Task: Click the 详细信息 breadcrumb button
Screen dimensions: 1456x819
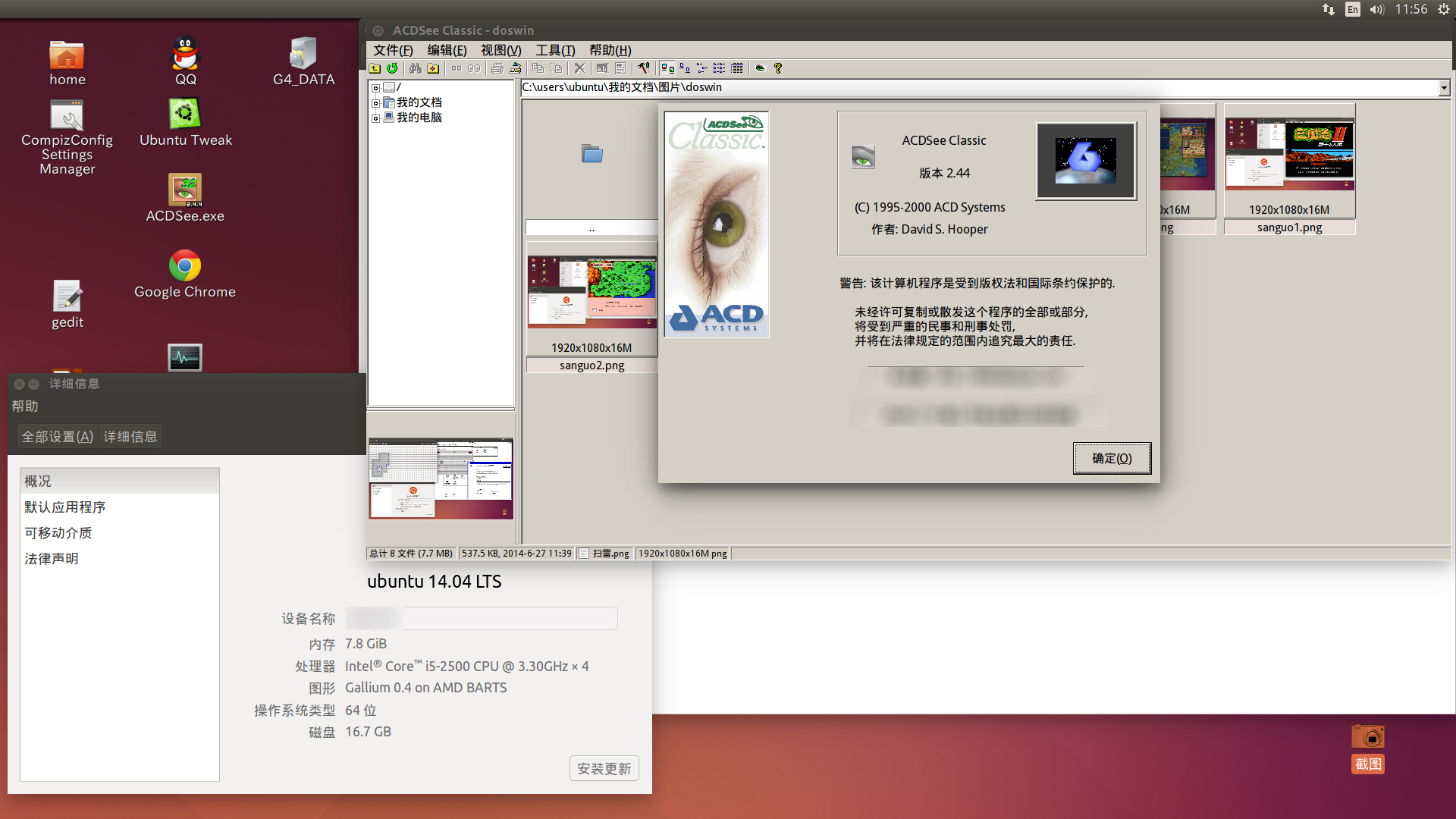Action: pyautogui.click(x=130, y=437)
